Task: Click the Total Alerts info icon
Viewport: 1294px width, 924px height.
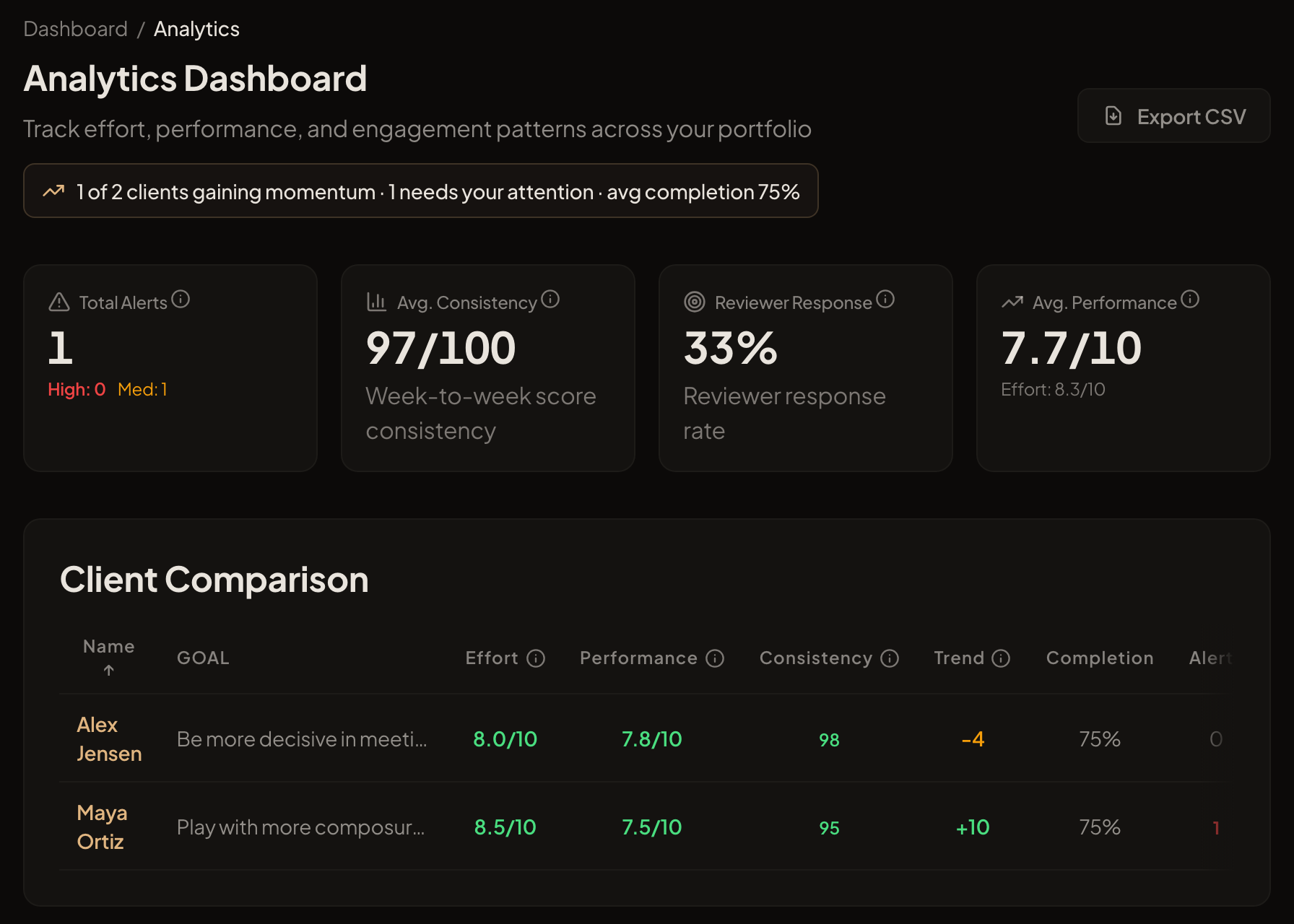Action: 181,299
